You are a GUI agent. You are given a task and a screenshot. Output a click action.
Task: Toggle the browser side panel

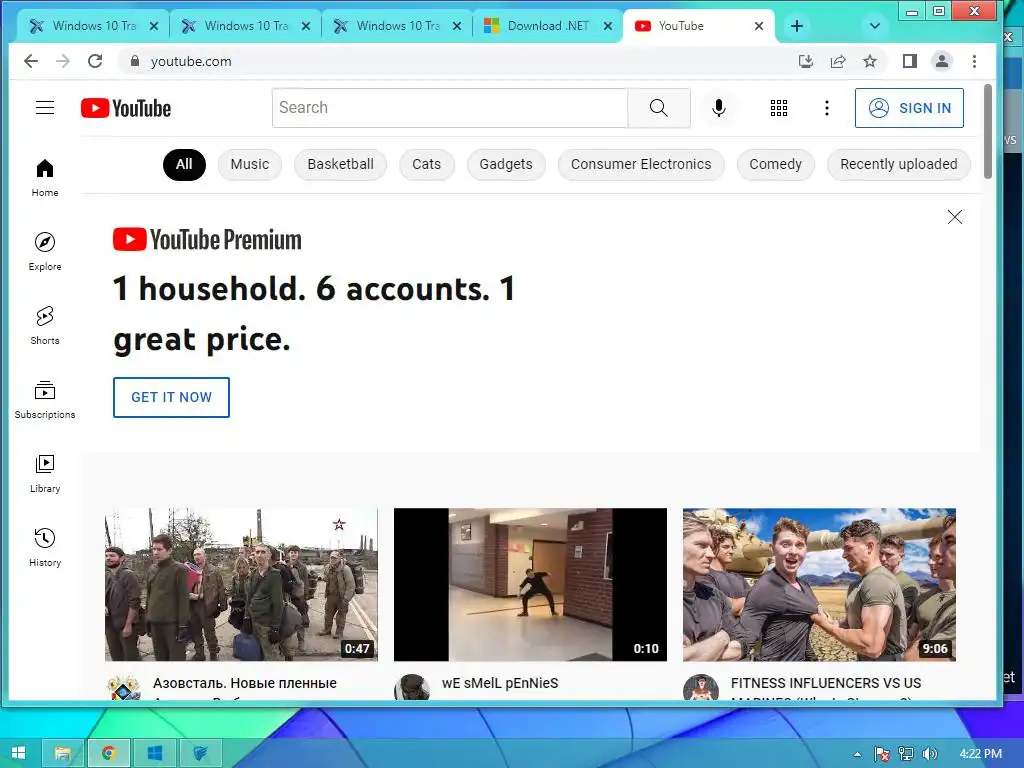click(x=910, y=61)
